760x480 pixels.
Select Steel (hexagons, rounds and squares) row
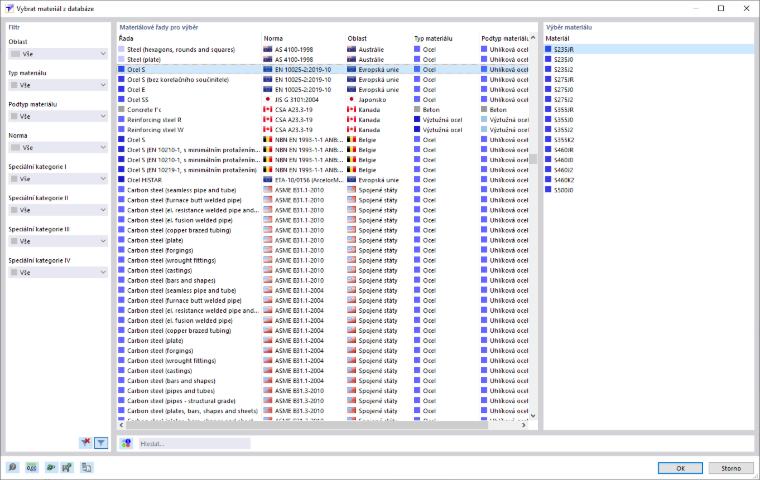(323, 49)
